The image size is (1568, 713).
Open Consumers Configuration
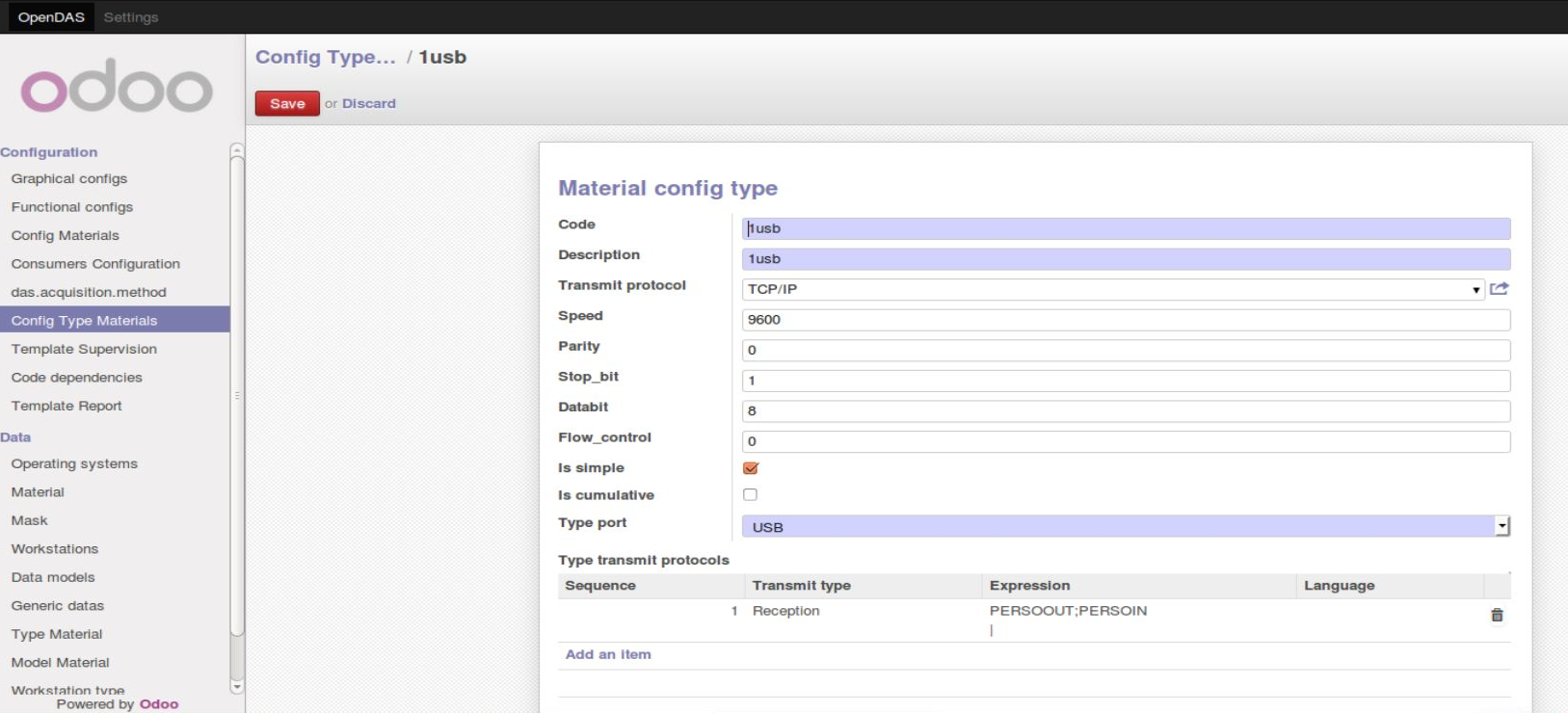[x=95, y=263]
